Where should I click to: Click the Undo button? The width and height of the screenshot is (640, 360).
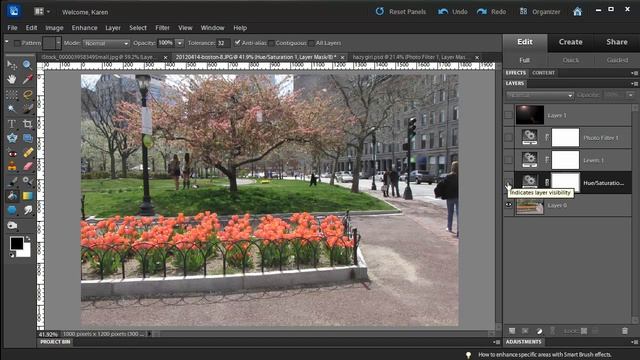[x=453, y=11]
